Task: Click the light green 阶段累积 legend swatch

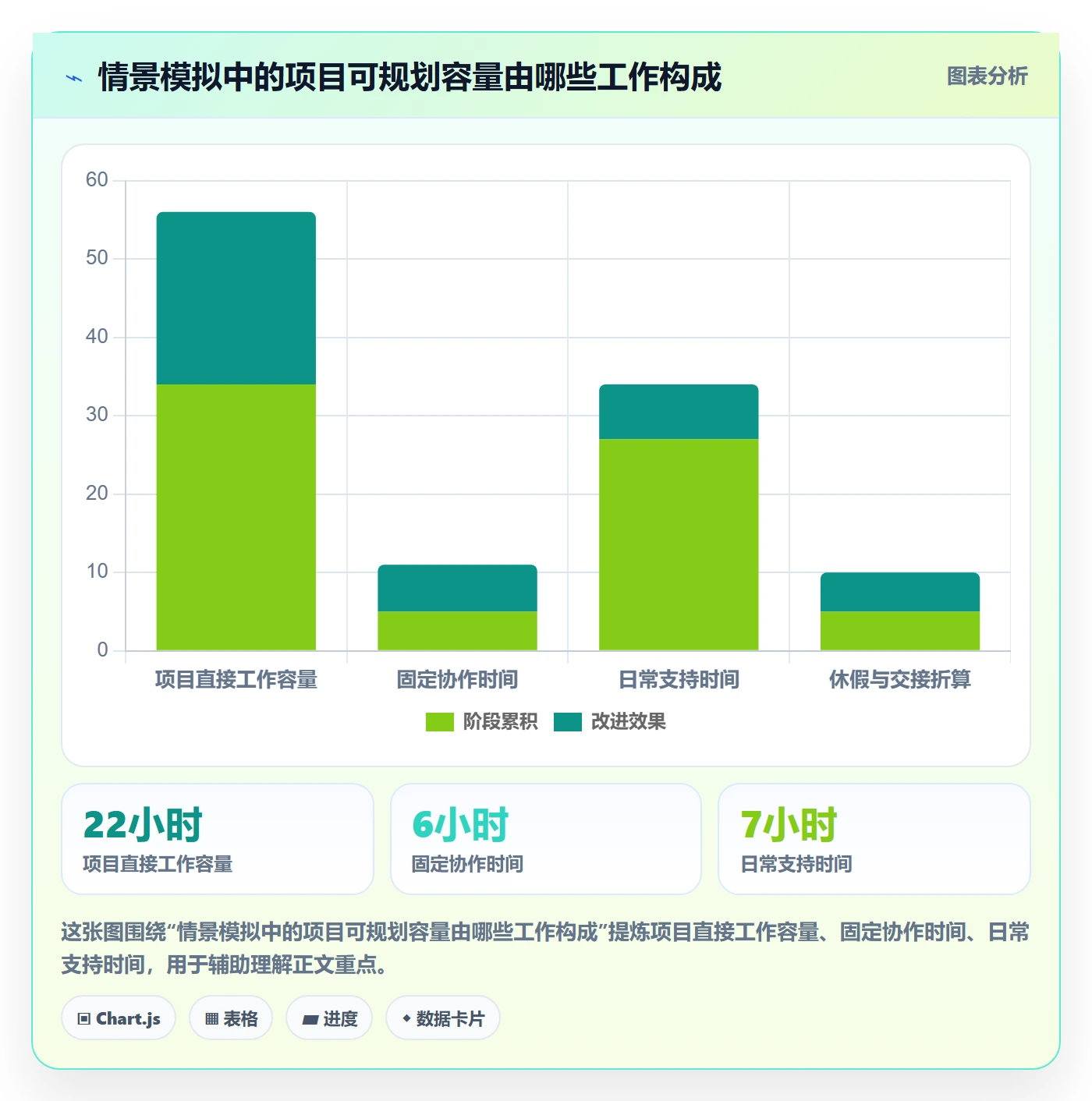Action: (x=439, y=722)
